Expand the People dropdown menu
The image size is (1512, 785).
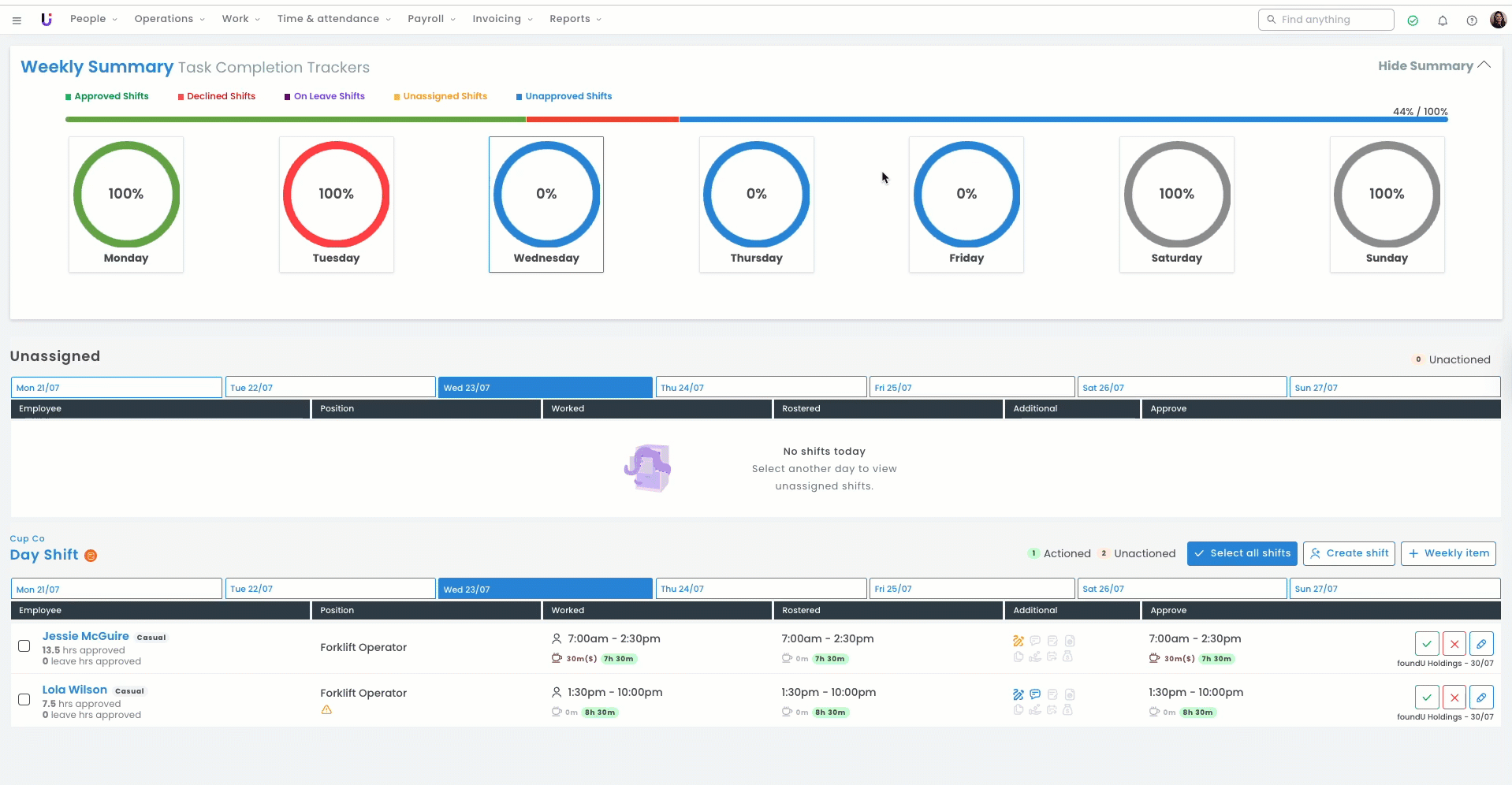(x=93, y=19)
